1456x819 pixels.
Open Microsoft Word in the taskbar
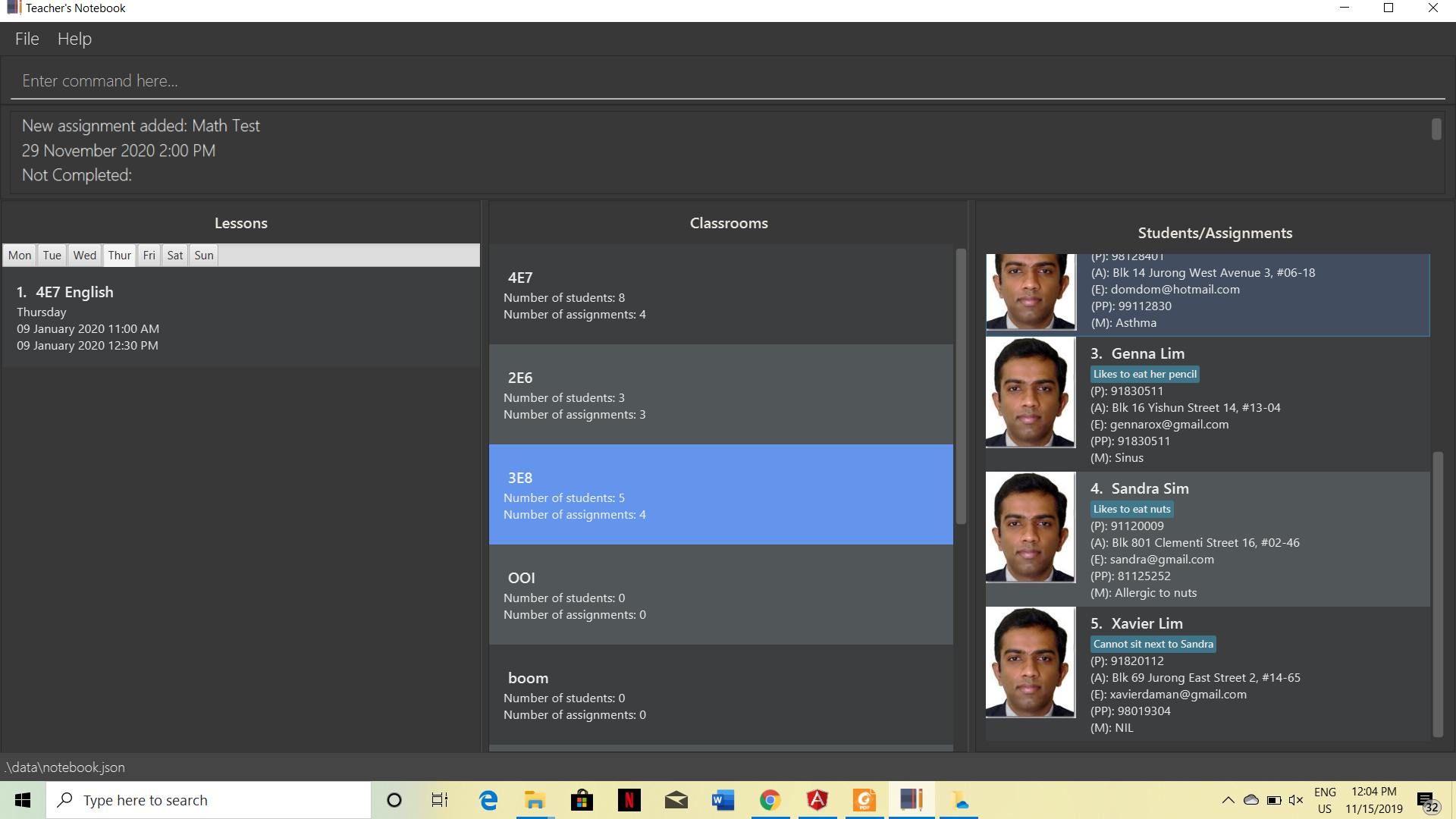tap(723, 800)
